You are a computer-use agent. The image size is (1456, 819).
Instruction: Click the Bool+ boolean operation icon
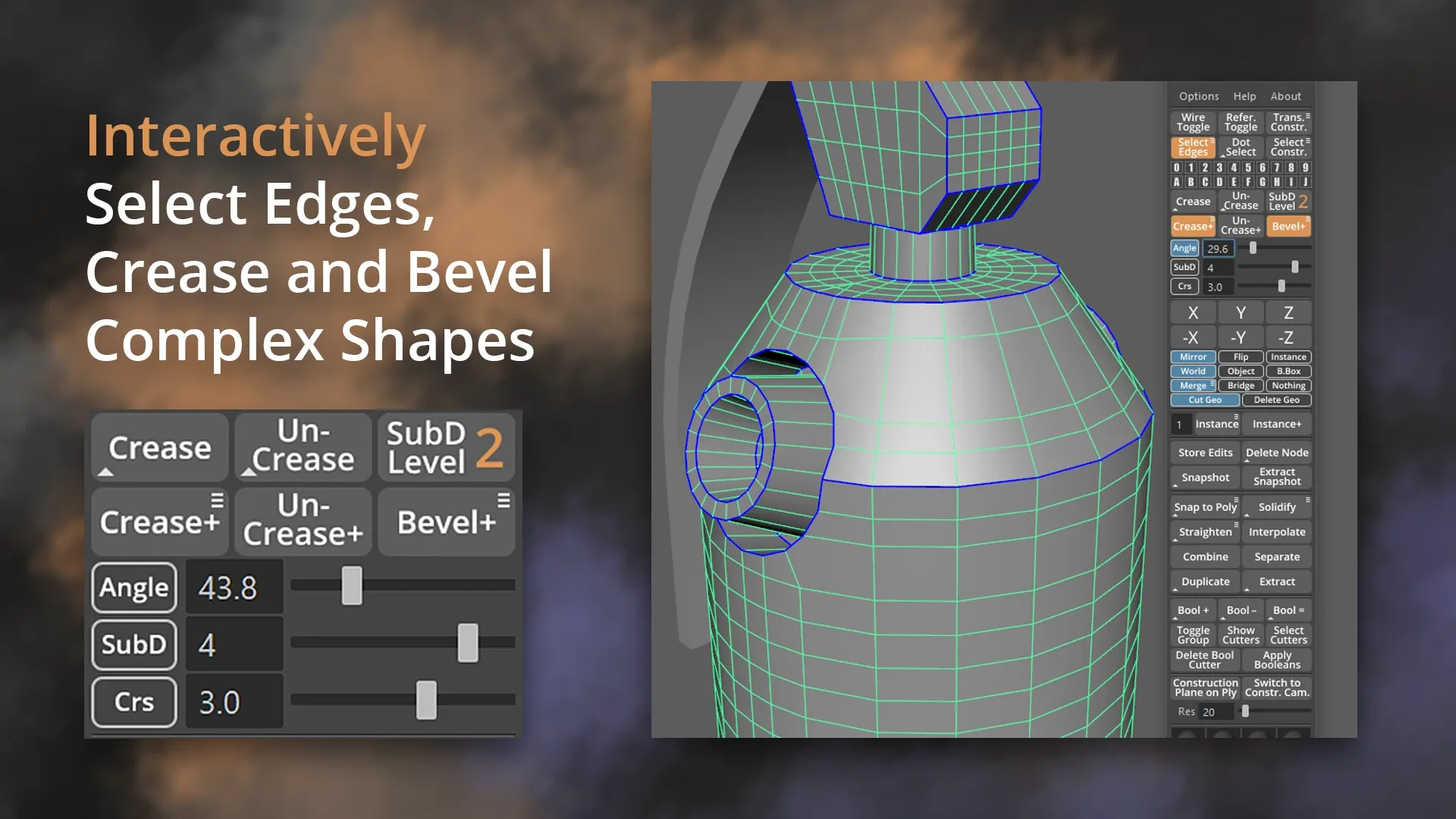(1193, 610)
